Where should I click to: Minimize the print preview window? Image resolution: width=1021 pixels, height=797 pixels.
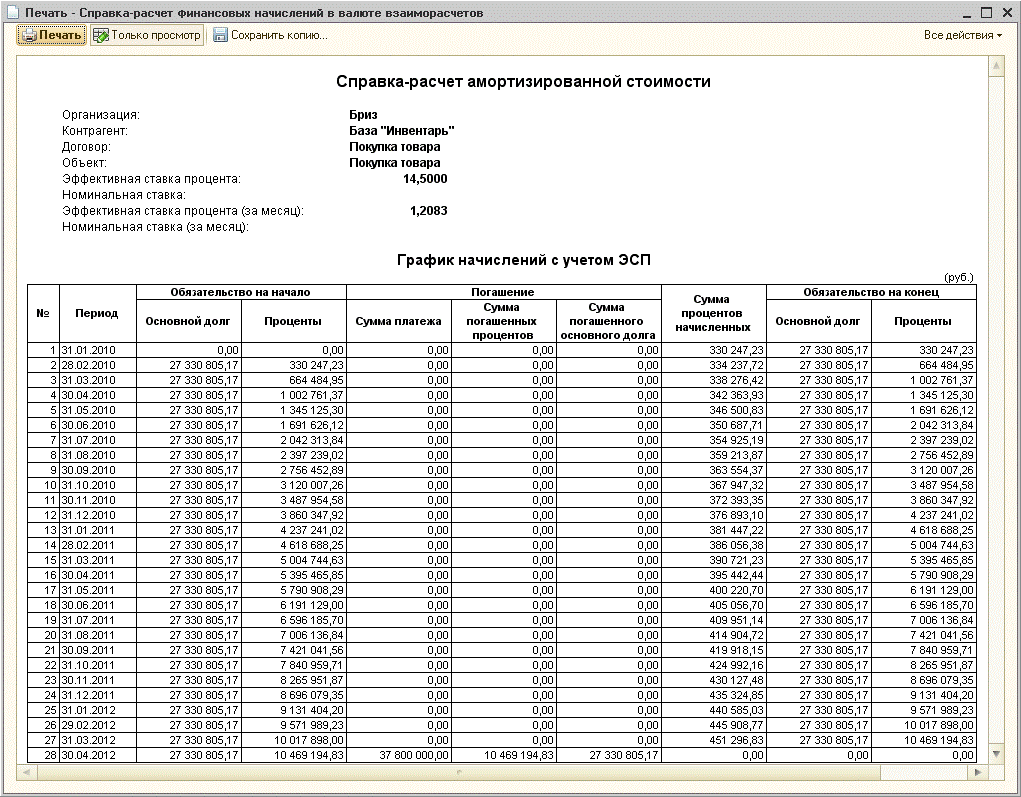(x=964, y=12)
